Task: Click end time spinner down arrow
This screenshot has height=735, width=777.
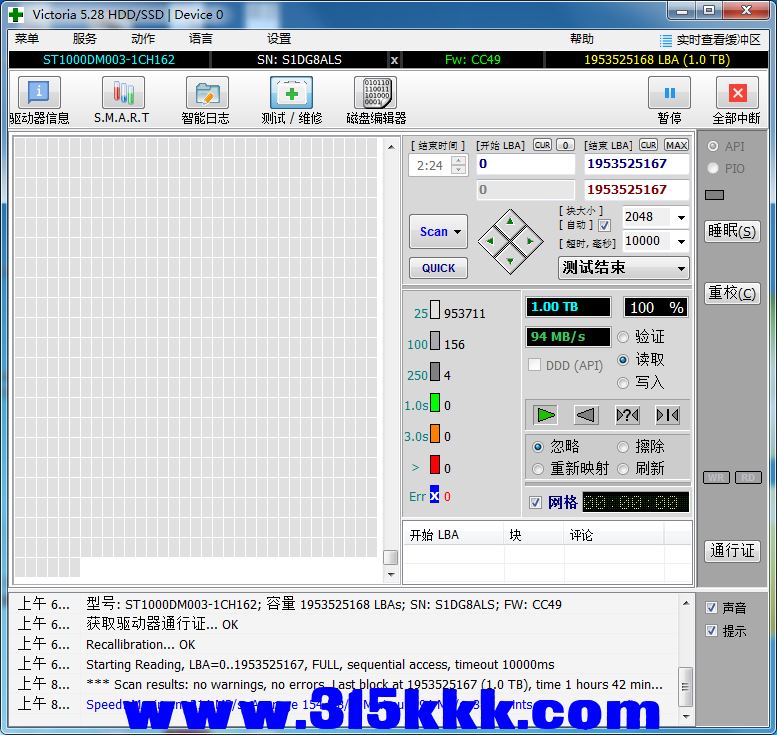Action: pyautogui.click(x=459, y=170)
